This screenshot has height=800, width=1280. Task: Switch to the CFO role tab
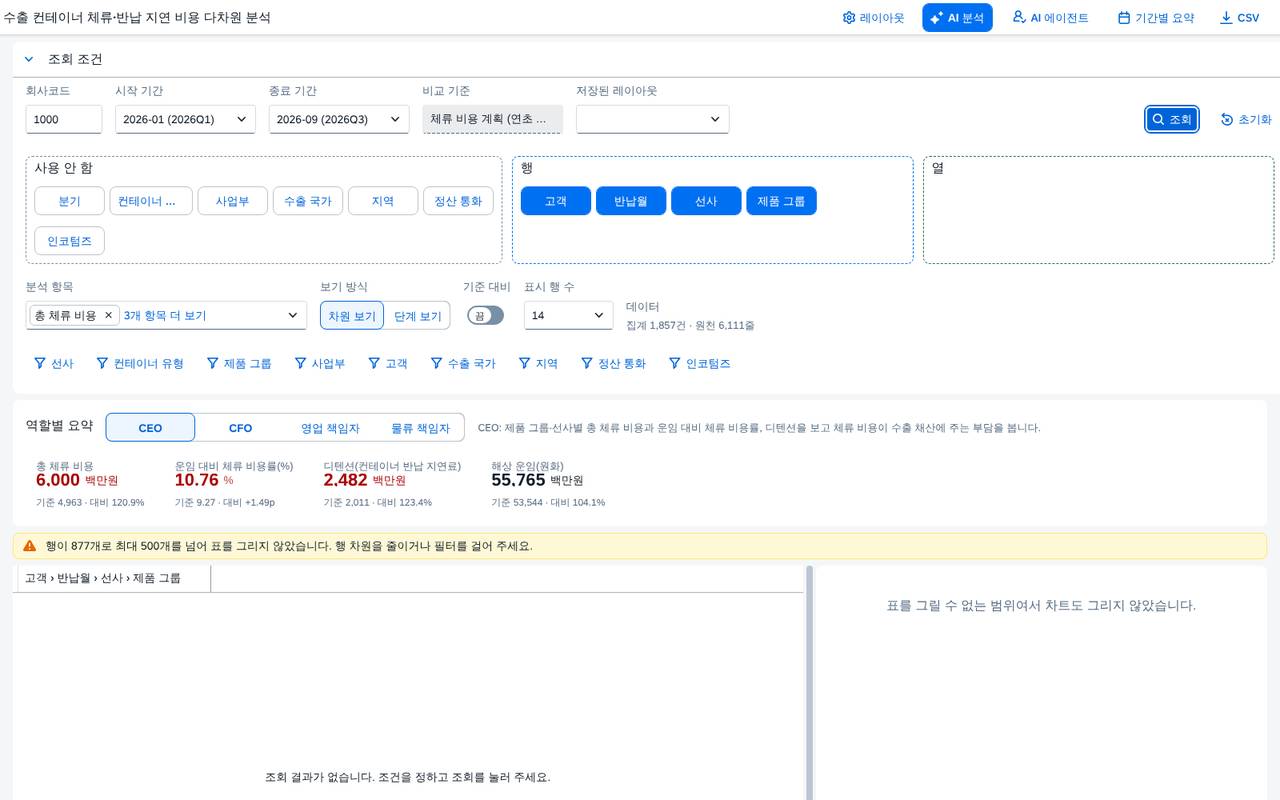240,428
